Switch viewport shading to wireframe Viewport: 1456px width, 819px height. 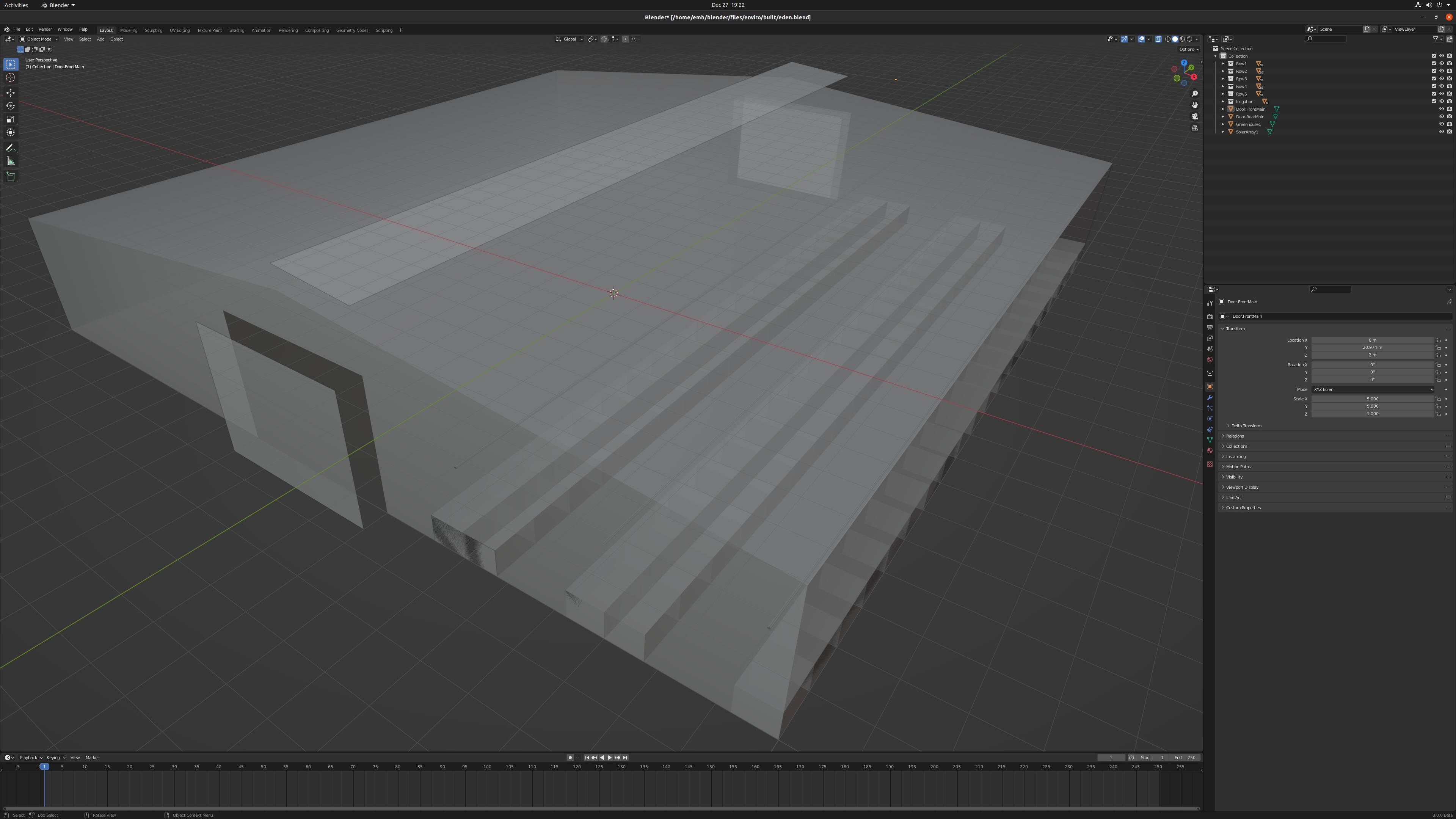pos(1168,39)
